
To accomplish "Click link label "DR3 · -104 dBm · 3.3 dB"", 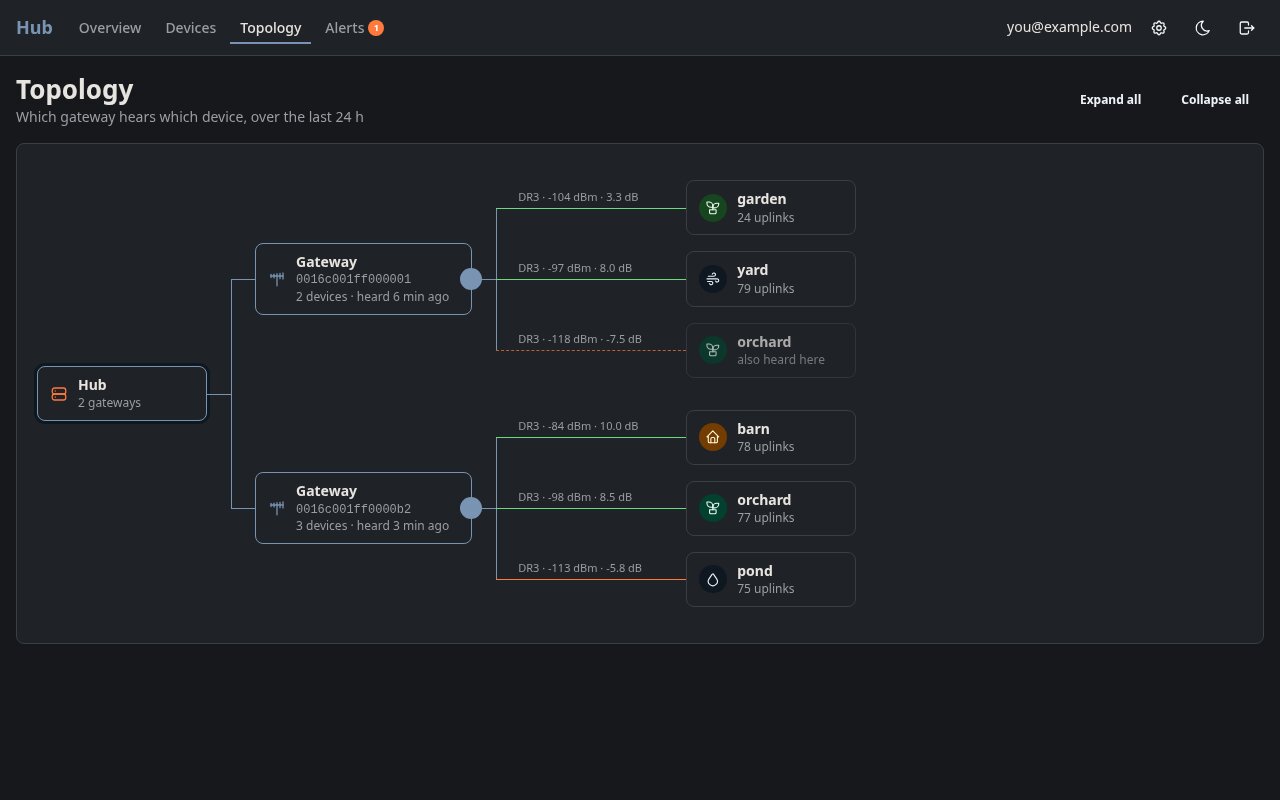I will pos(578,197).
